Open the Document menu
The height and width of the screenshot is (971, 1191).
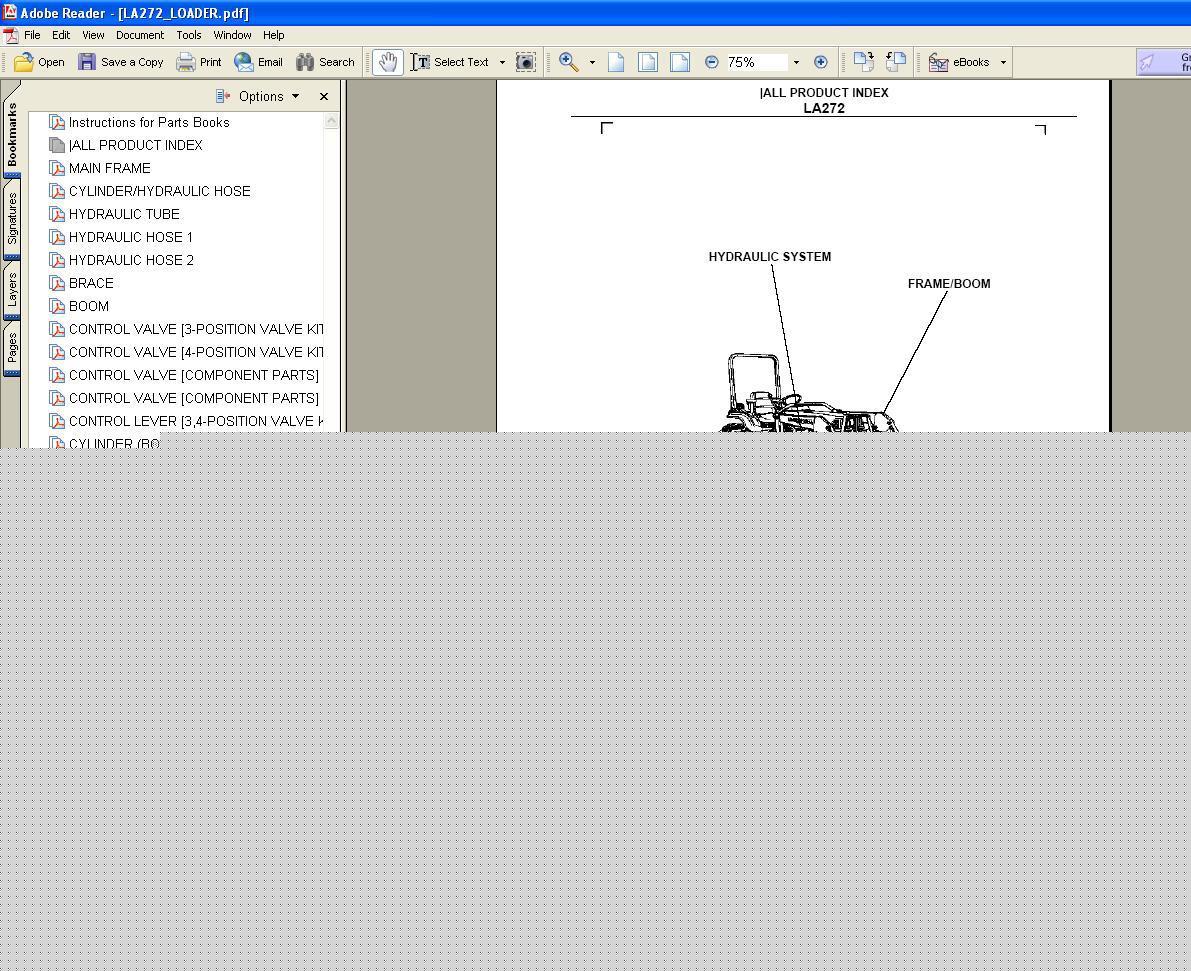pyautogui.click(x=139, y=35)
